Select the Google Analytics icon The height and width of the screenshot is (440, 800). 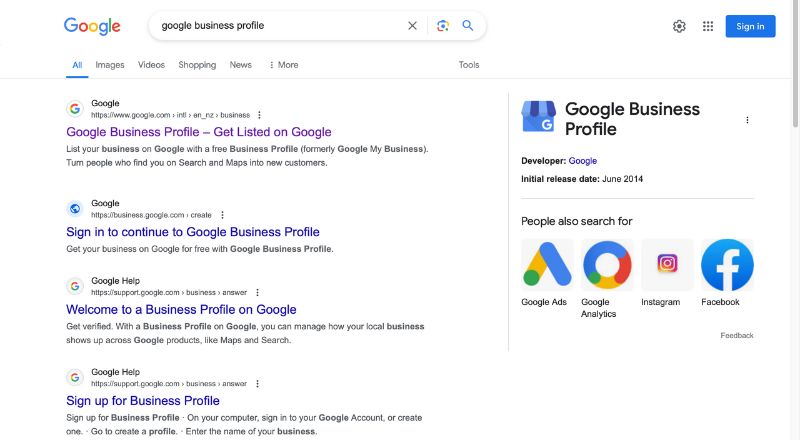(x=607, y=264)
